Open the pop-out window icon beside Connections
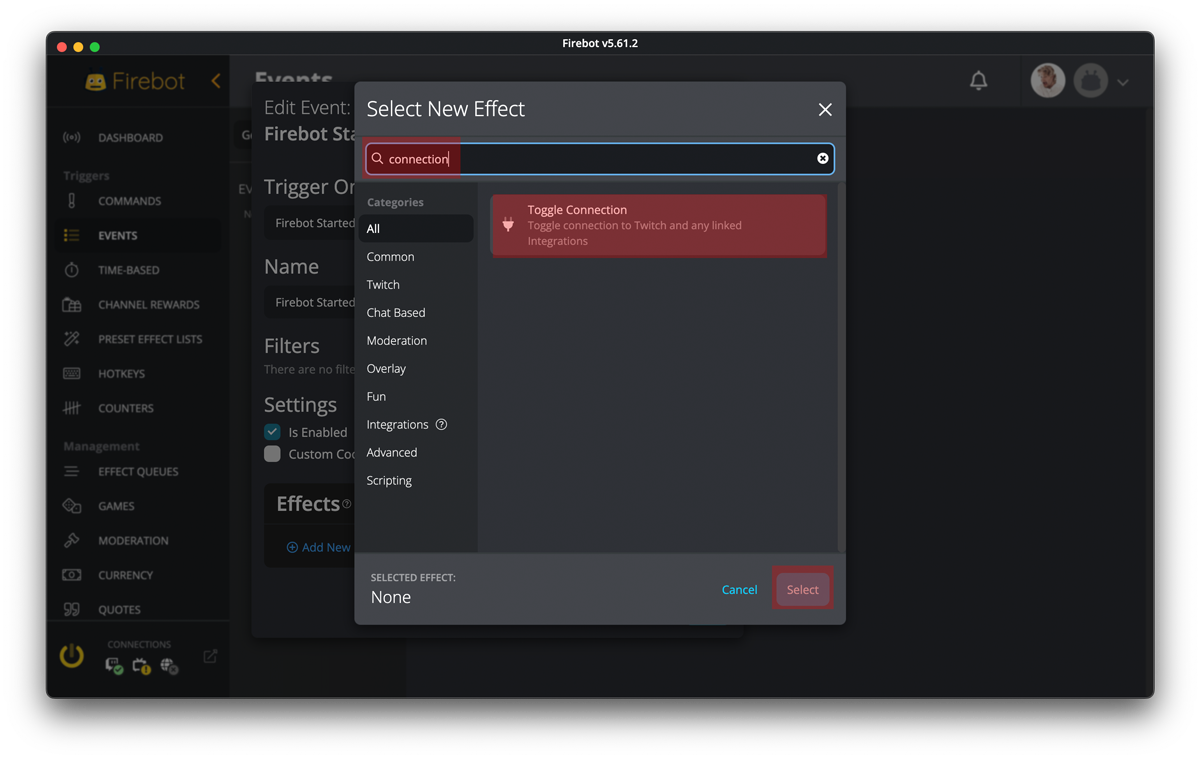Viewport: 1200px width, 759px height. pos(210,656)
